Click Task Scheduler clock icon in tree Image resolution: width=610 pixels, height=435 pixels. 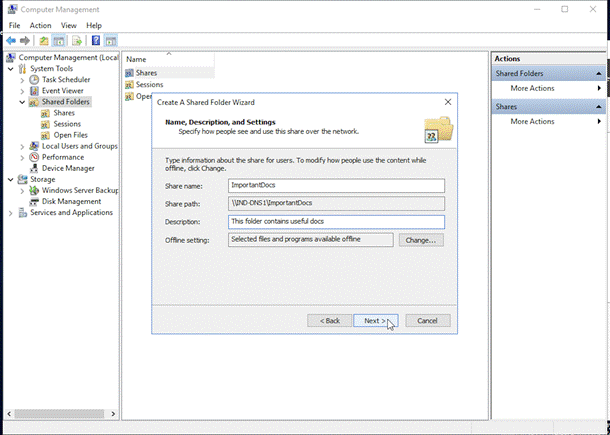click(34, 80)
